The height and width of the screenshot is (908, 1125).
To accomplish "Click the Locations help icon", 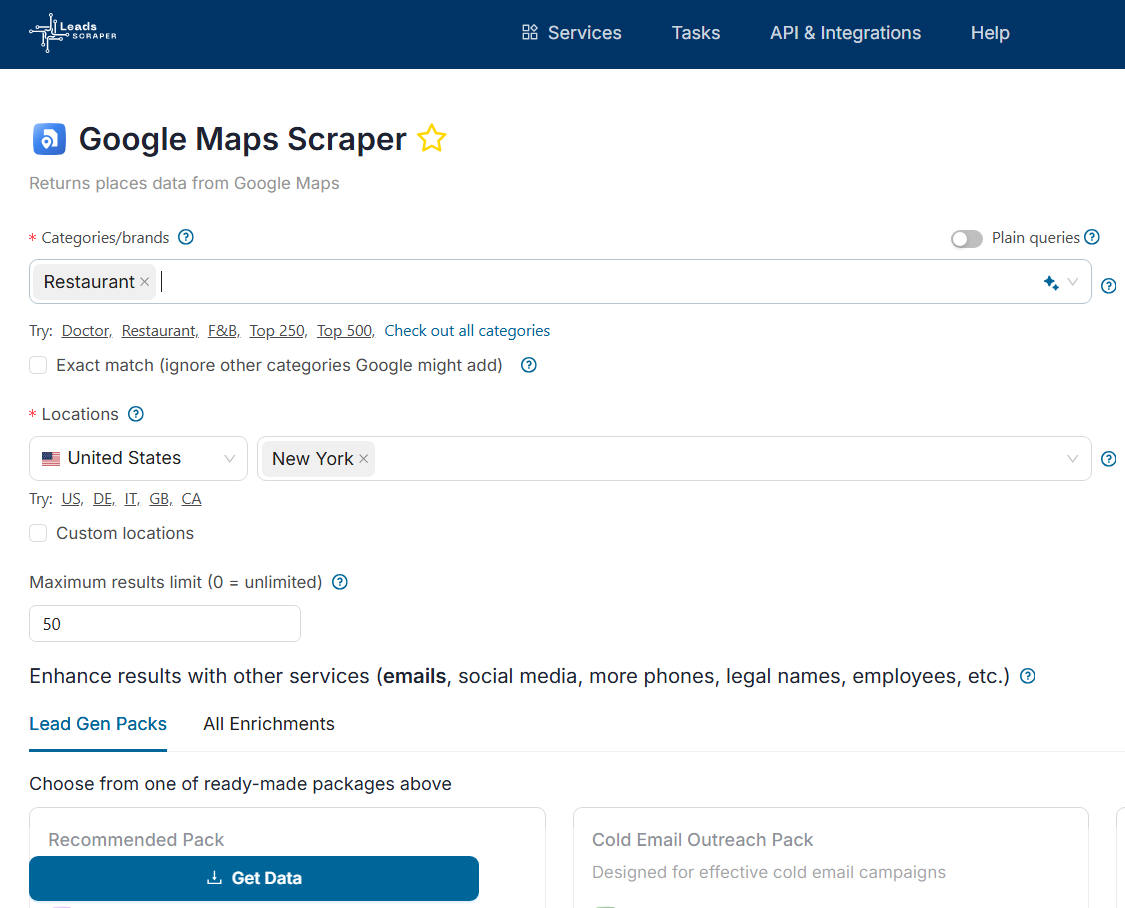I will 136,413.
